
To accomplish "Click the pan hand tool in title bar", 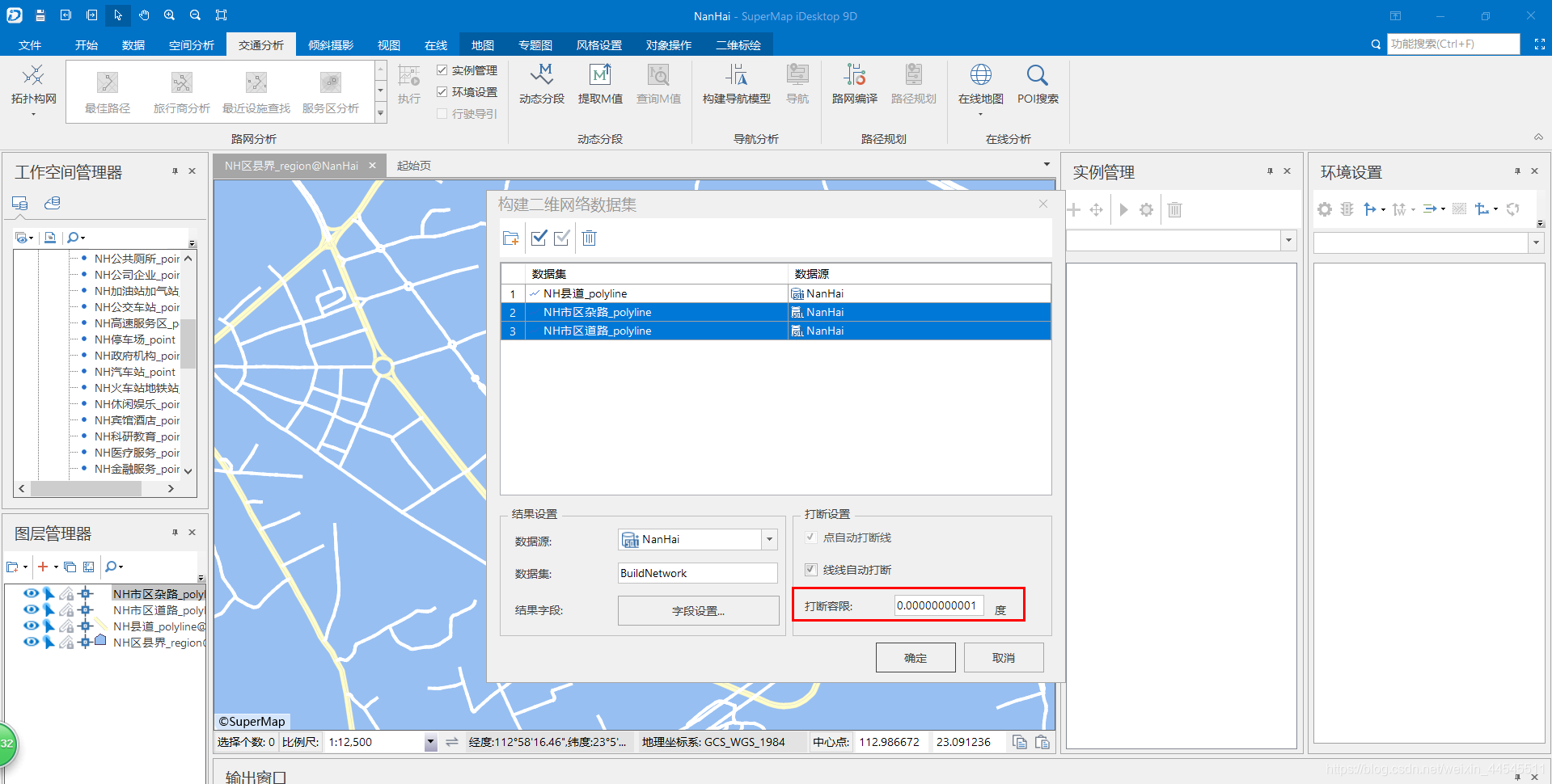I will tap(143, 15).
